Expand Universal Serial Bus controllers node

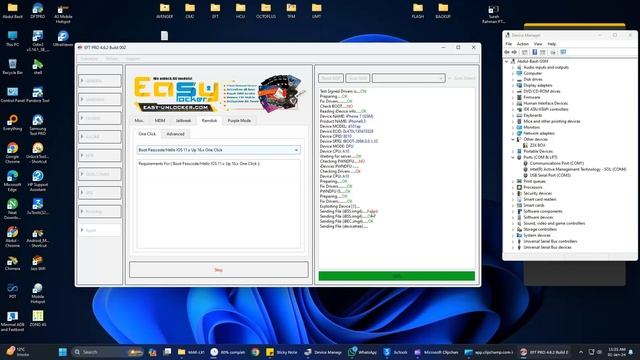(513, 241)
